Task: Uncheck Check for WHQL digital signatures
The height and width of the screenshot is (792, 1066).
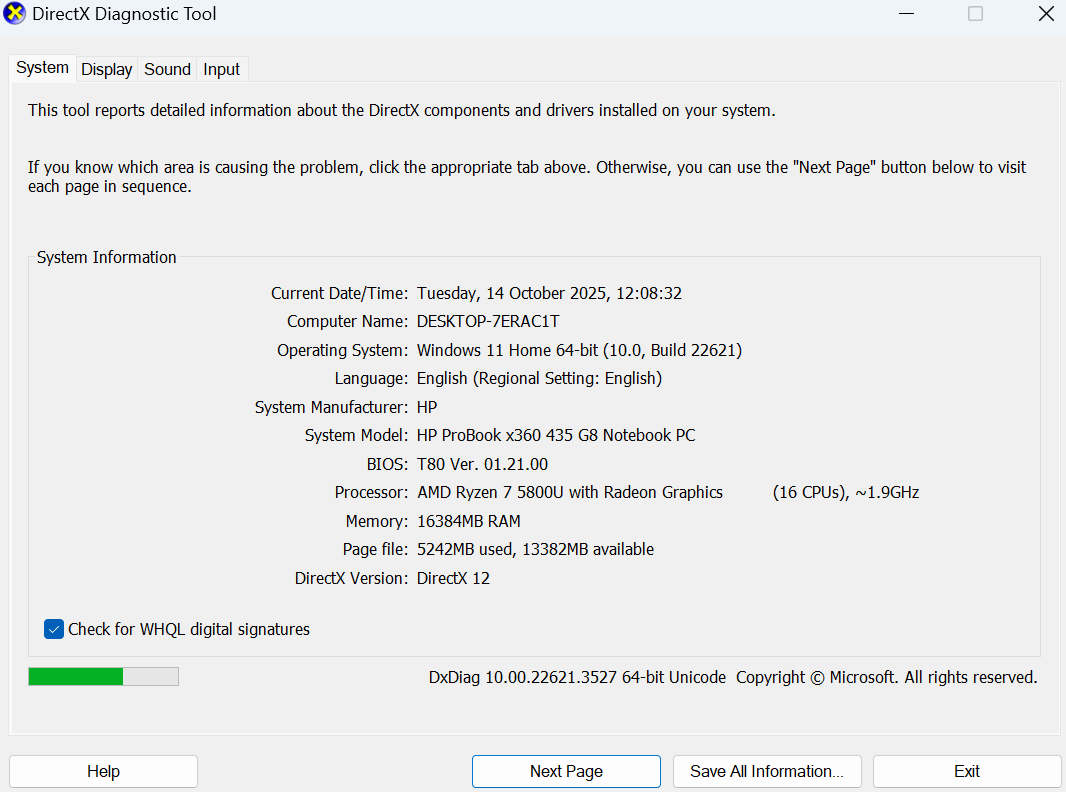Action: (54, 629)
